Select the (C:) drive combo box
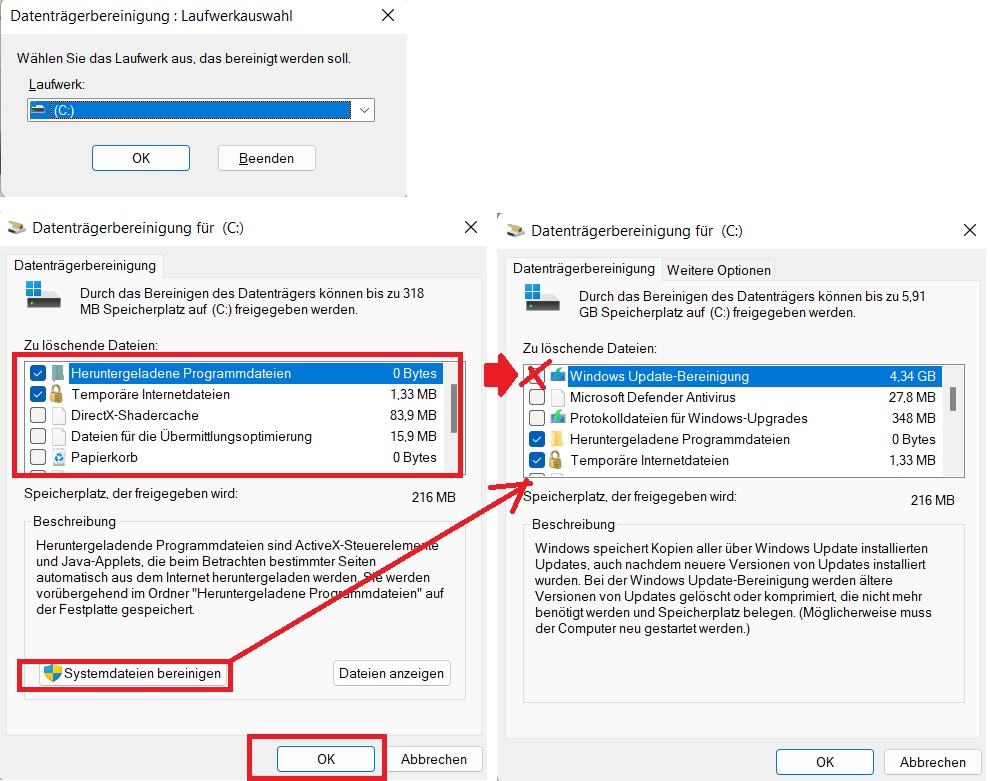 pos(201,110)
